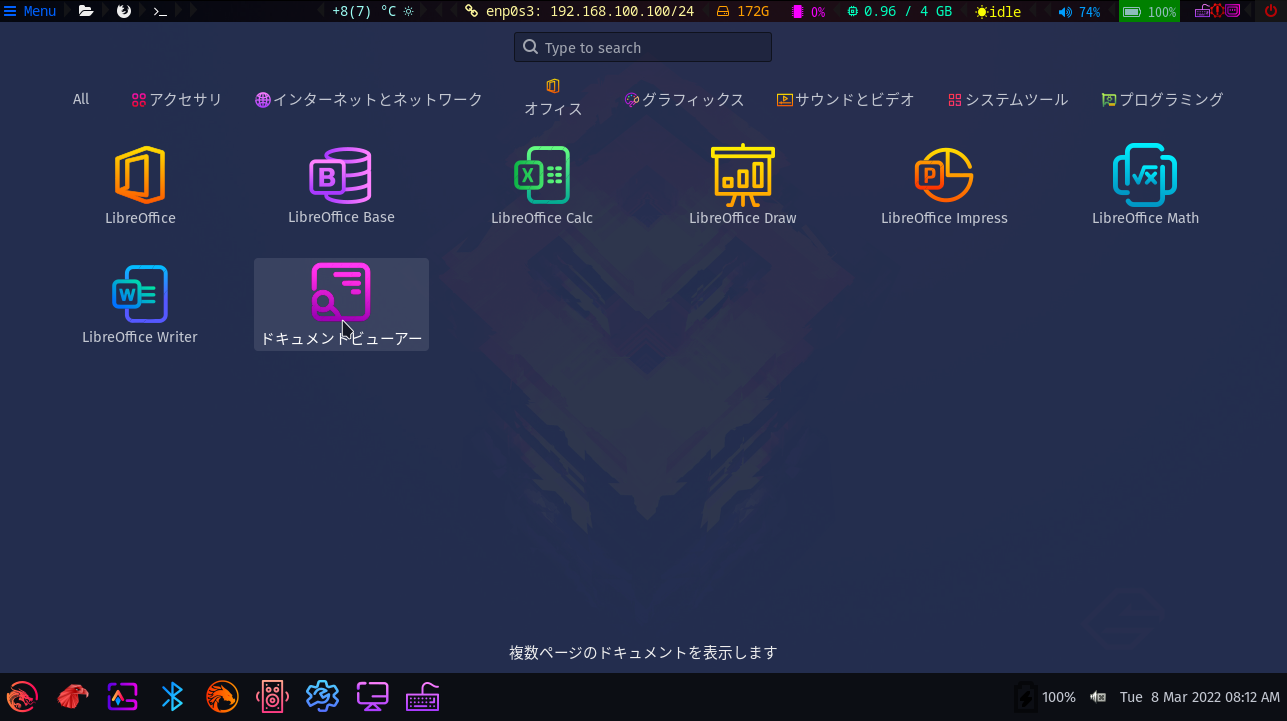
Task: Switch to プログラミング category
Action: (1162, 99)
